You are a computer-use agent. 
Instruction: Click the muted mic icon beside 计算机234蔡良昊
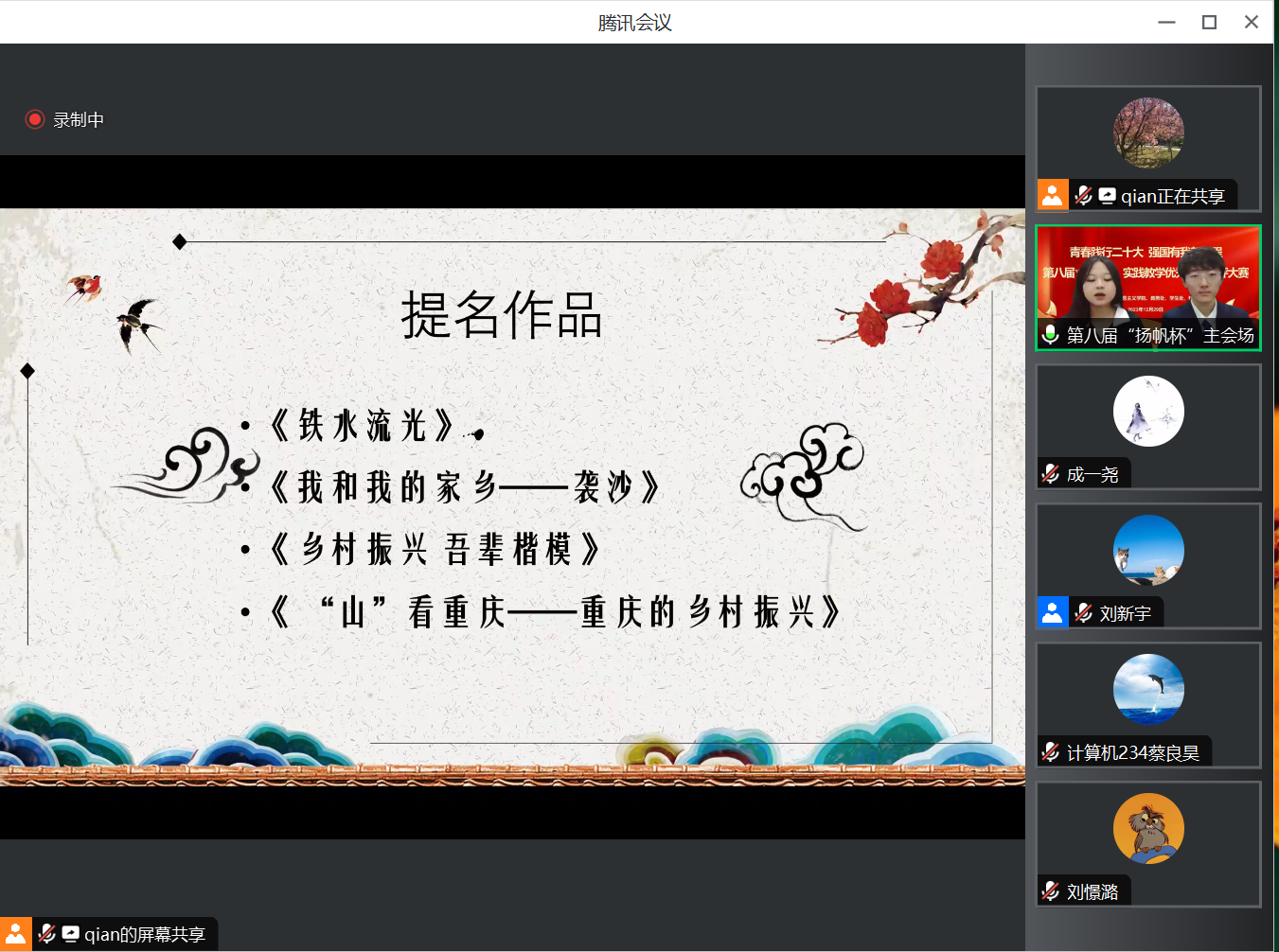point(1050,751)
